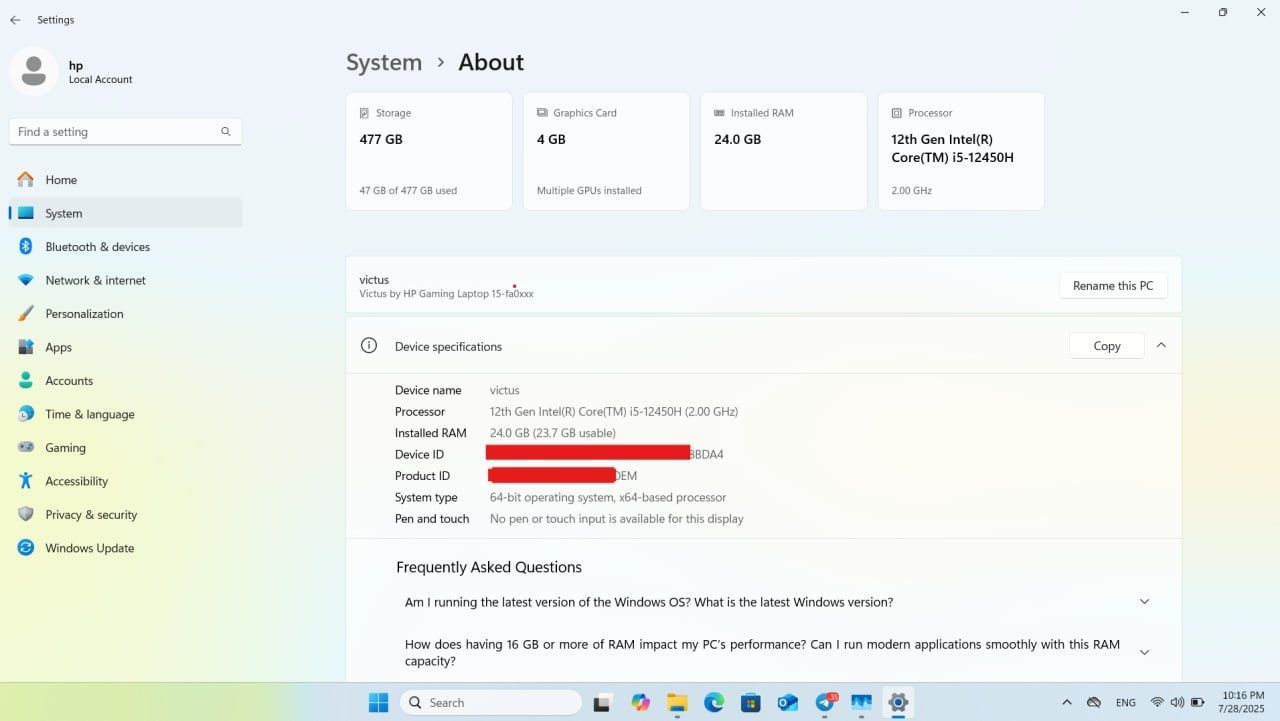Open the hp Local Account profile
The height and width of the screenshot is (721, 1280).
[72, 71]
